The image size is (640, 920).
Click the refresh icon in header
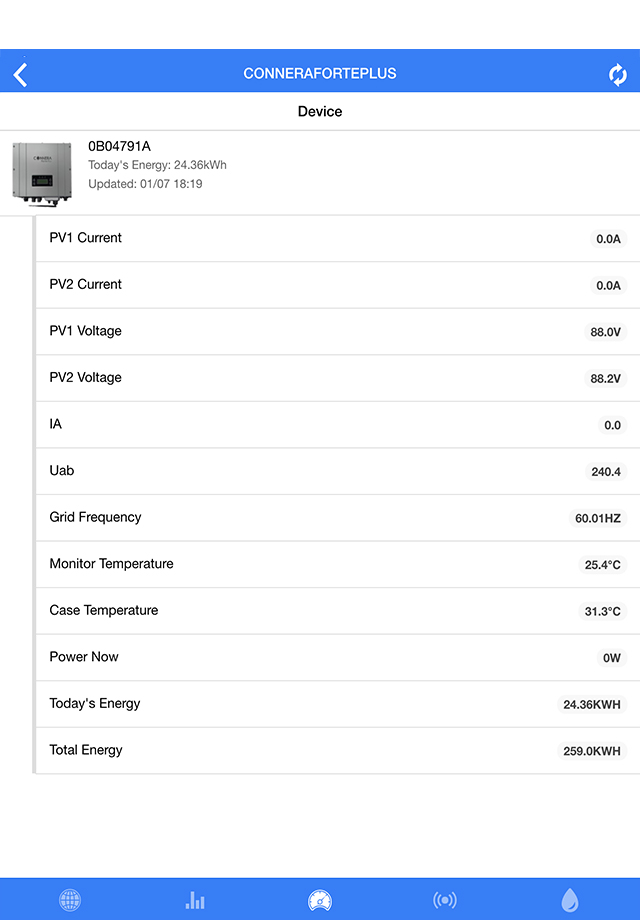tap(618, 74)
